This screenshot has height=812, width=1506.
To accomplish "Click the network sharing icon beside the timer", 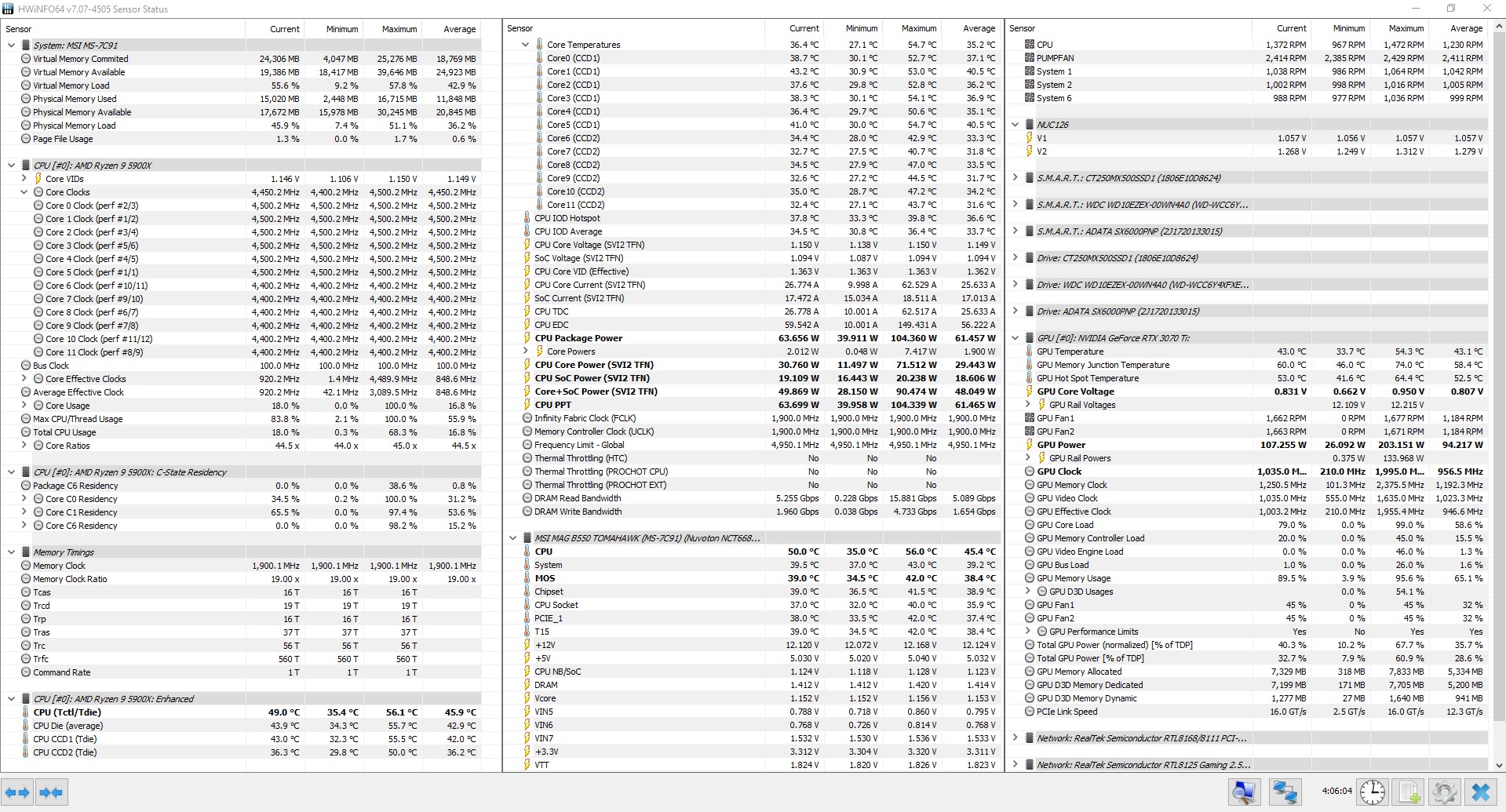I will click(x=1285, y=792).
